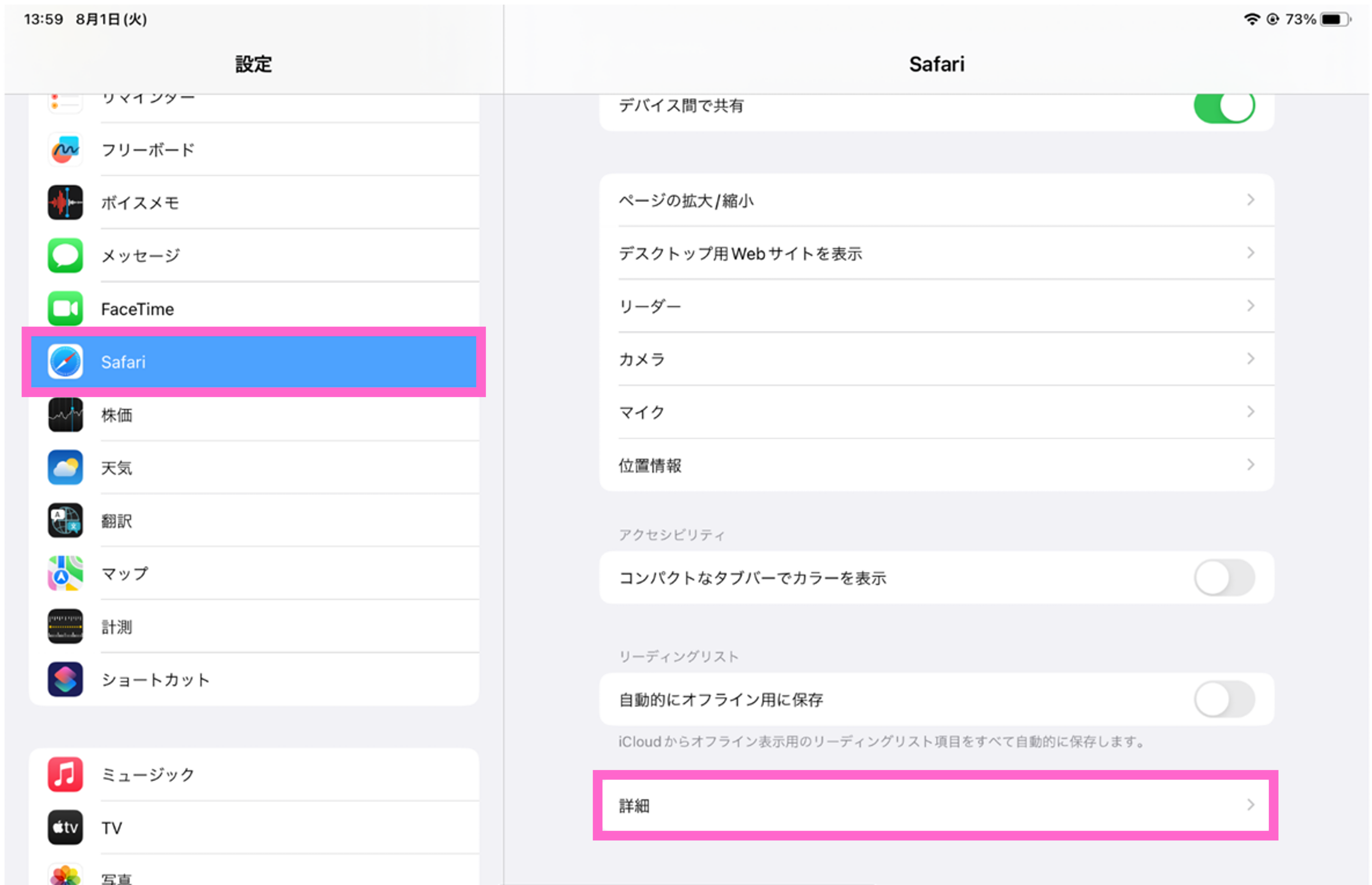Open 詳細 row chevron
1372x885 pixels.
click(1250, 805)
